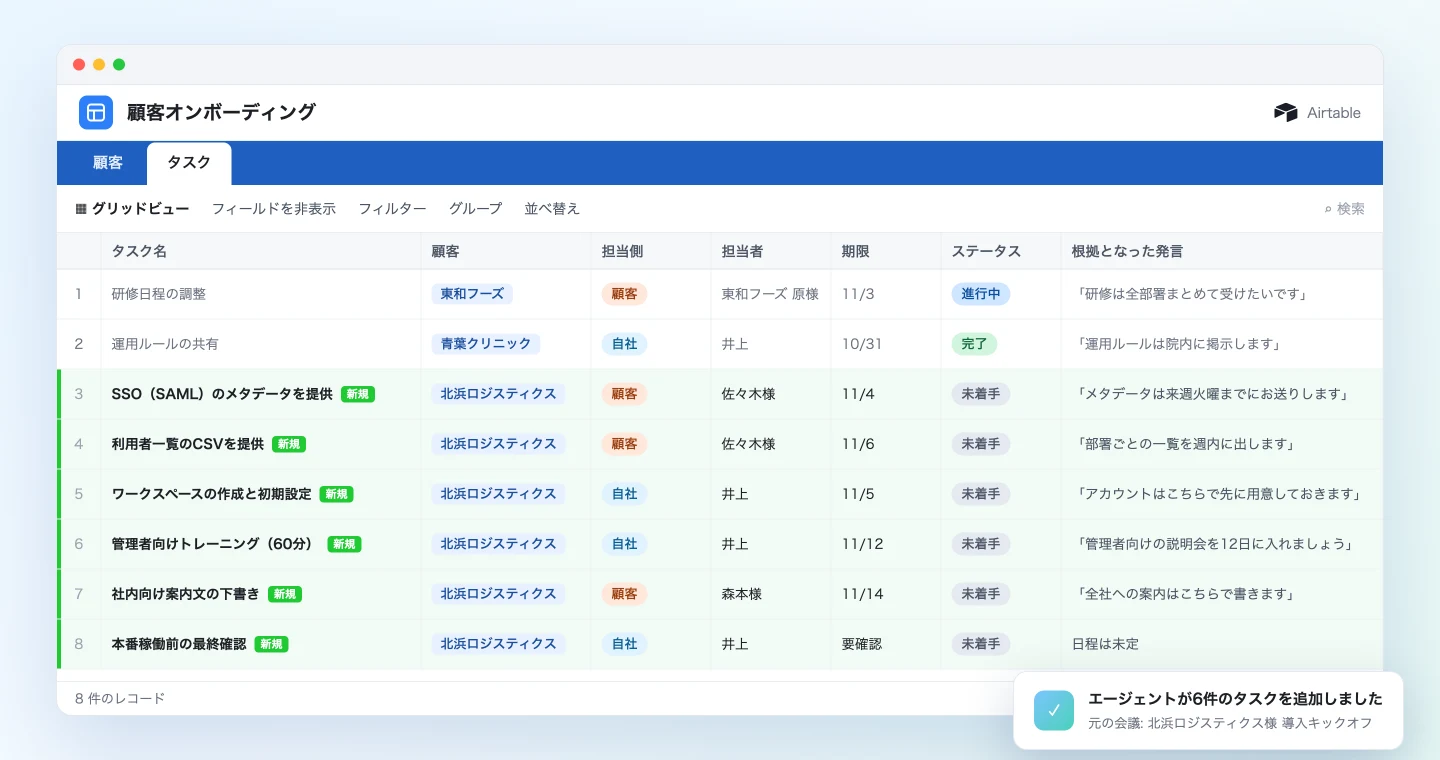Click the Airtable logo icon
Viewport: 1440px width, 760px height.
[x=1286, y=112]
